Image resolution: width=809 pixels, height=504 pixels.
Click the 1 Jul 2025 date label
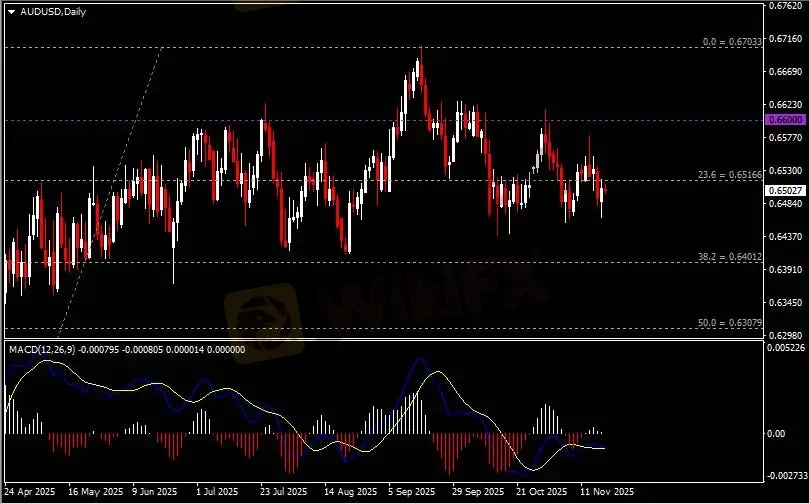217,491
